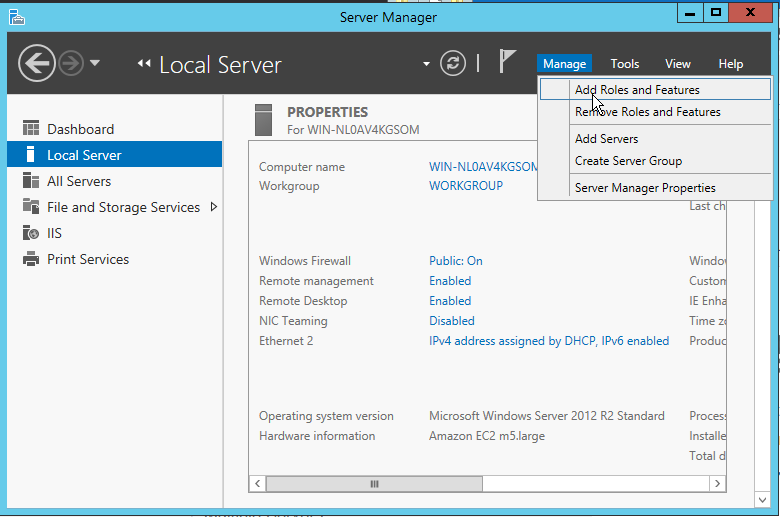Open the breadcrumb dropdown beside refresh
The width and height of the screenshot is (780, 517).
click(427, 63)
